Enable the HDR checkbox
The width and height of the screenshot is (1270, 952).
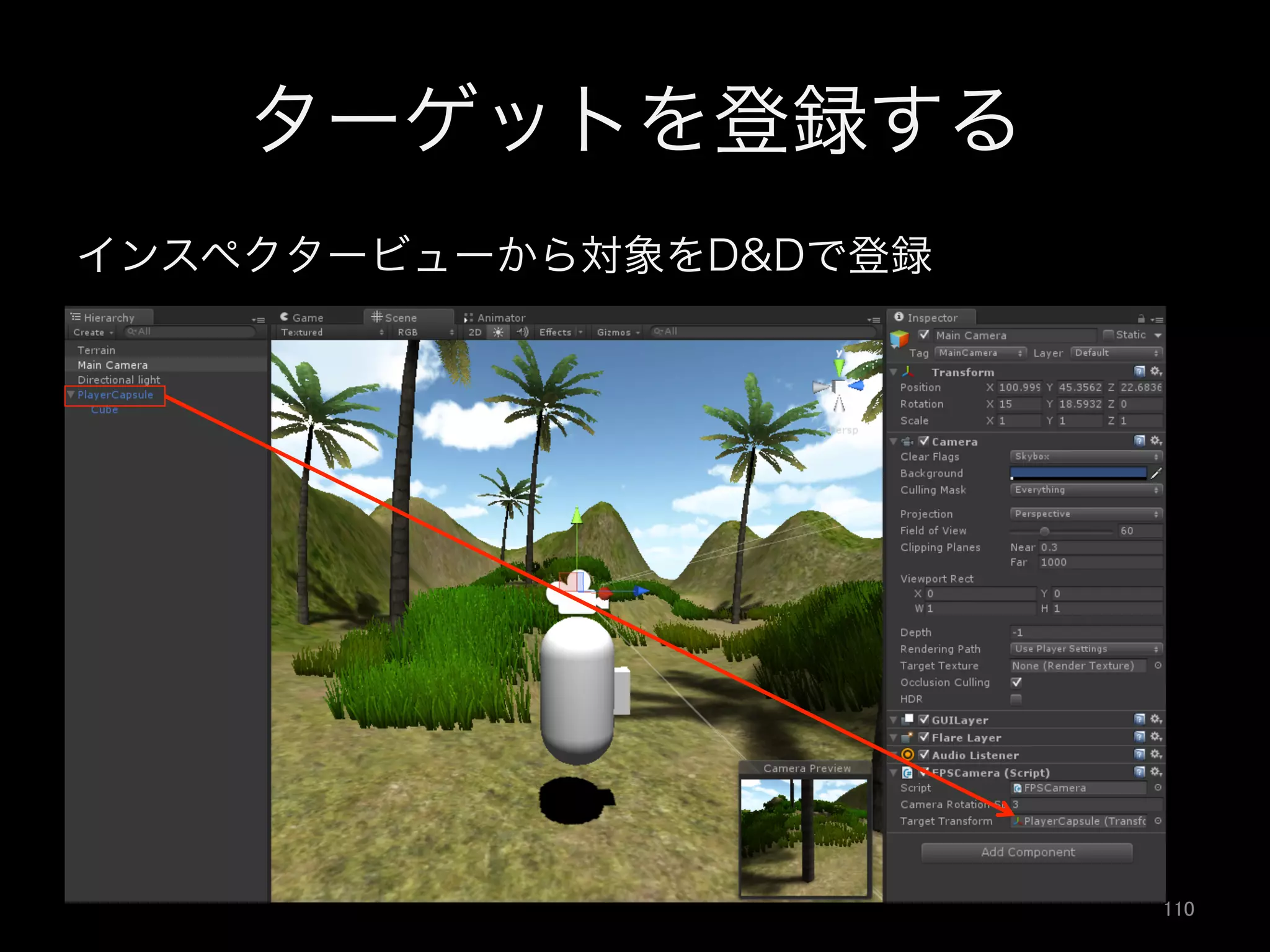pyautogui.click(x=1016, y=699)
